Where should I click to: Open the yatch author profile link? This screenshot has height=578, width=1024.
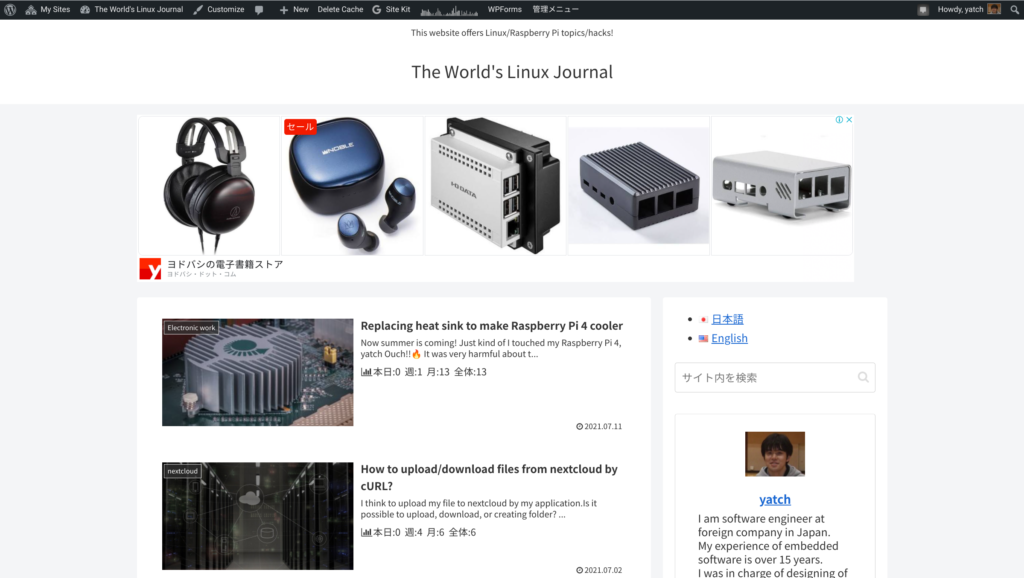point(775,500)
